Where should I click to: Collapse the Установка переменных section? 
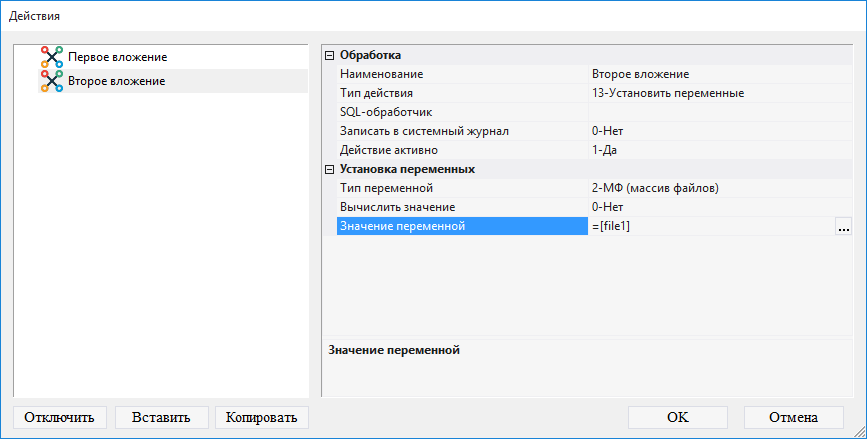(330, 169)
